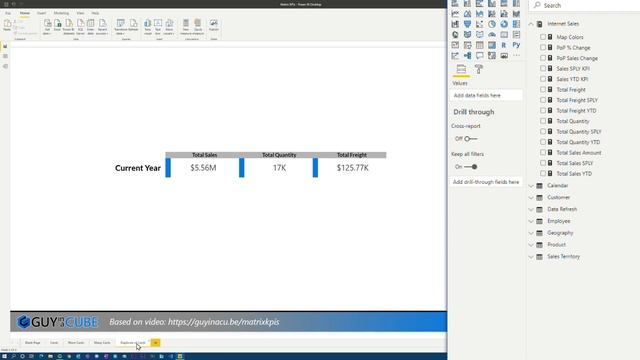The width and height of the screenshot is (640, 360).
Task: Add a new page with the yellow button
Action: pos(156,343)
